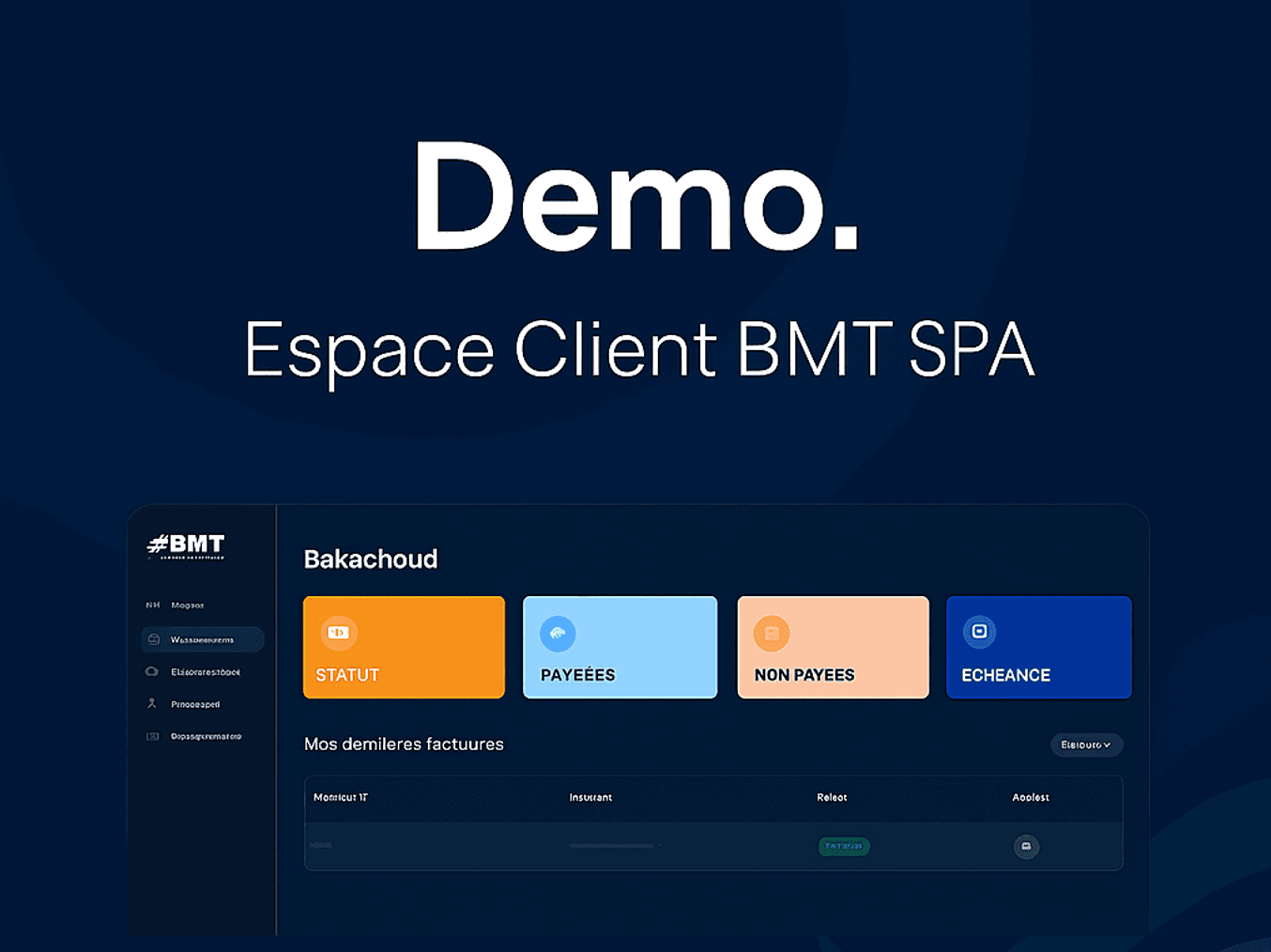Click the sidebar icon beside Elaeoraresteoee
The width and height of the screenshot is (1271, 952).
point(152,671)
